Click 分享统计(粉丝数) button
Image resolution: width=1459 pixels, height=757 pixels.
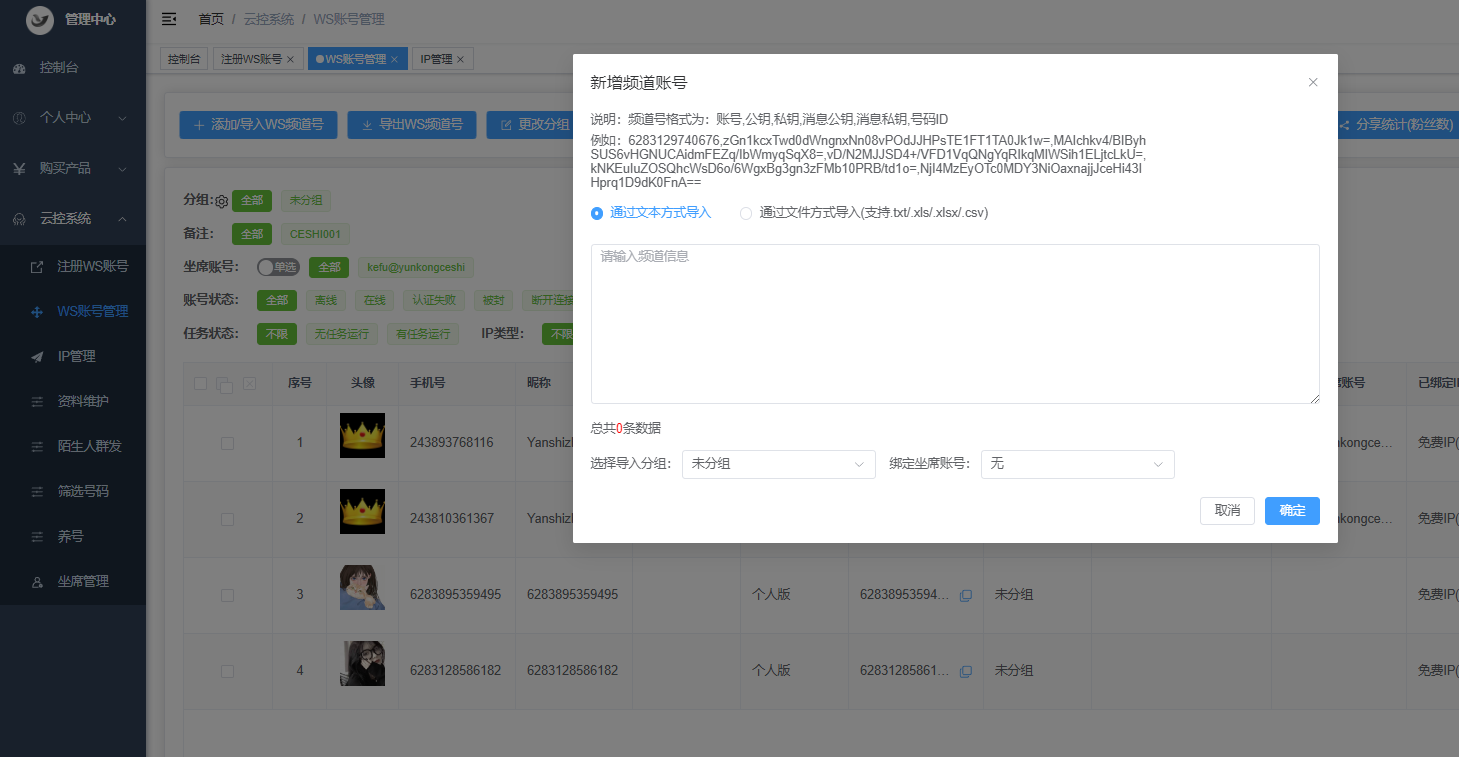(1398, 125)
